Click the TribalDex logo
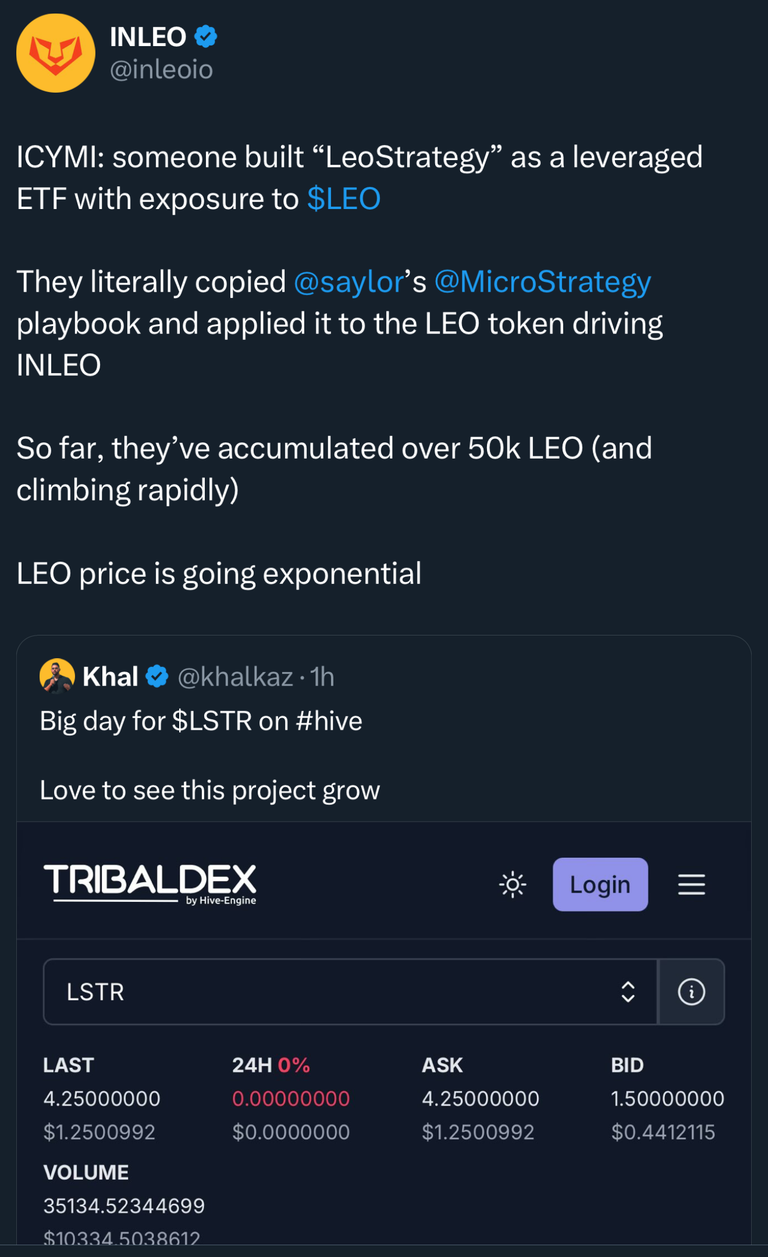 (x=150, y=883)
